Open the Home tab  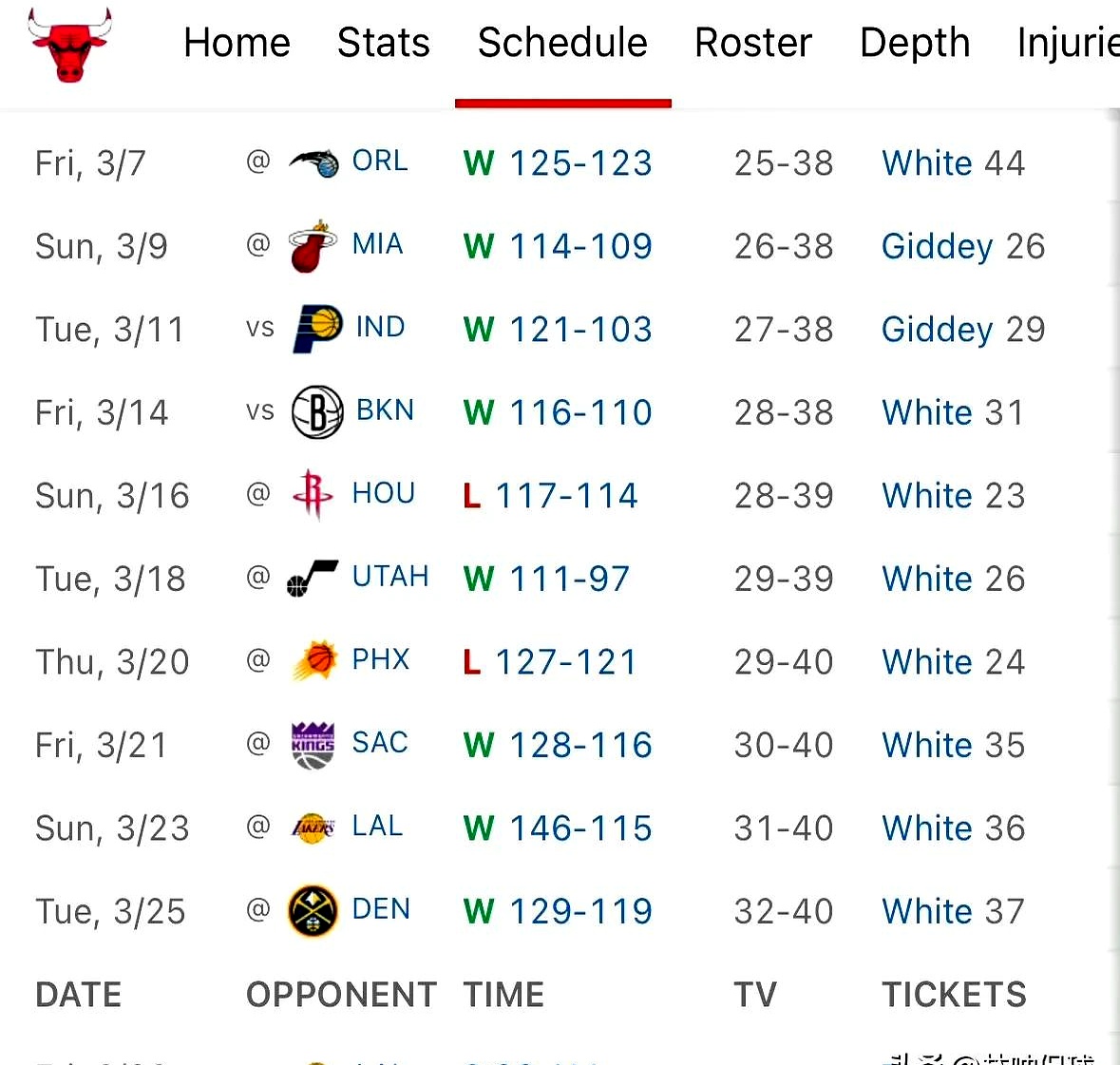click(x=237, y=43)
